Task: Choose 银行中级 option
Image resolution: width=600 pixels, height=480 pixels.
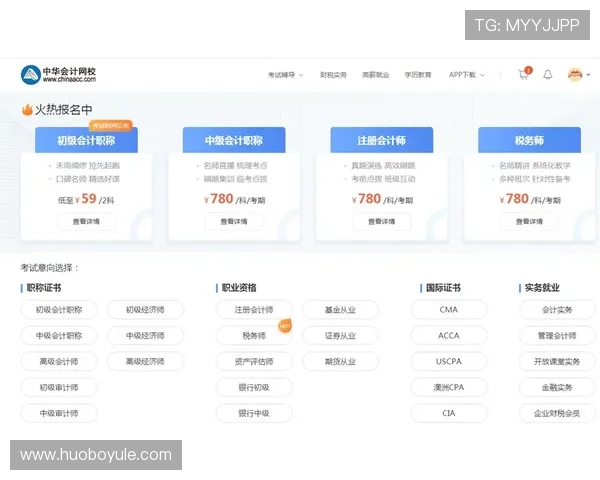Action: [254, 413]
